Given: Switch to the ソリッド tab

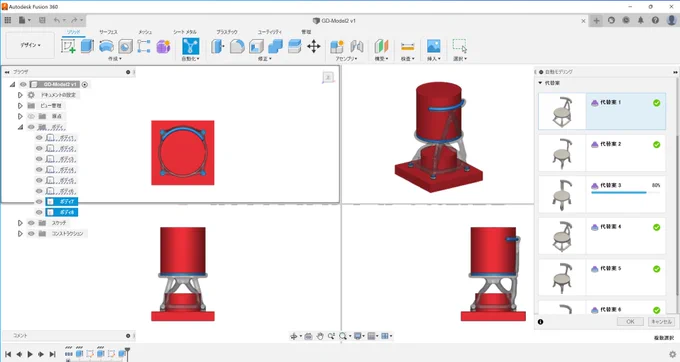Looking at the screenshot, I should point(73,32).
